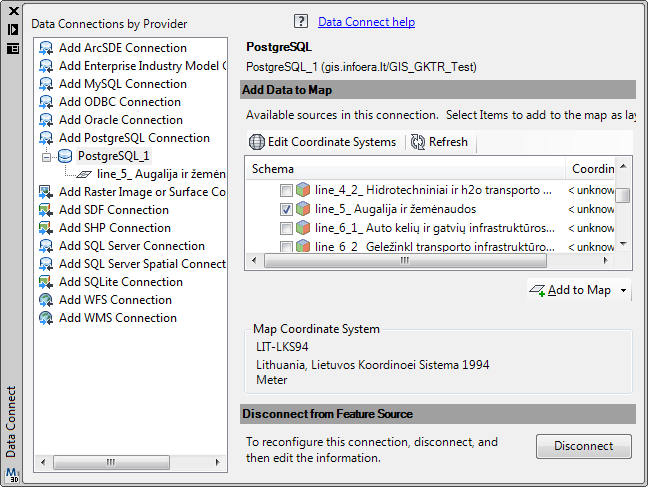Check the line_4_2_ Hidrotechniniai checkbox
Screen dimensions: 648x487
[286, 190]
